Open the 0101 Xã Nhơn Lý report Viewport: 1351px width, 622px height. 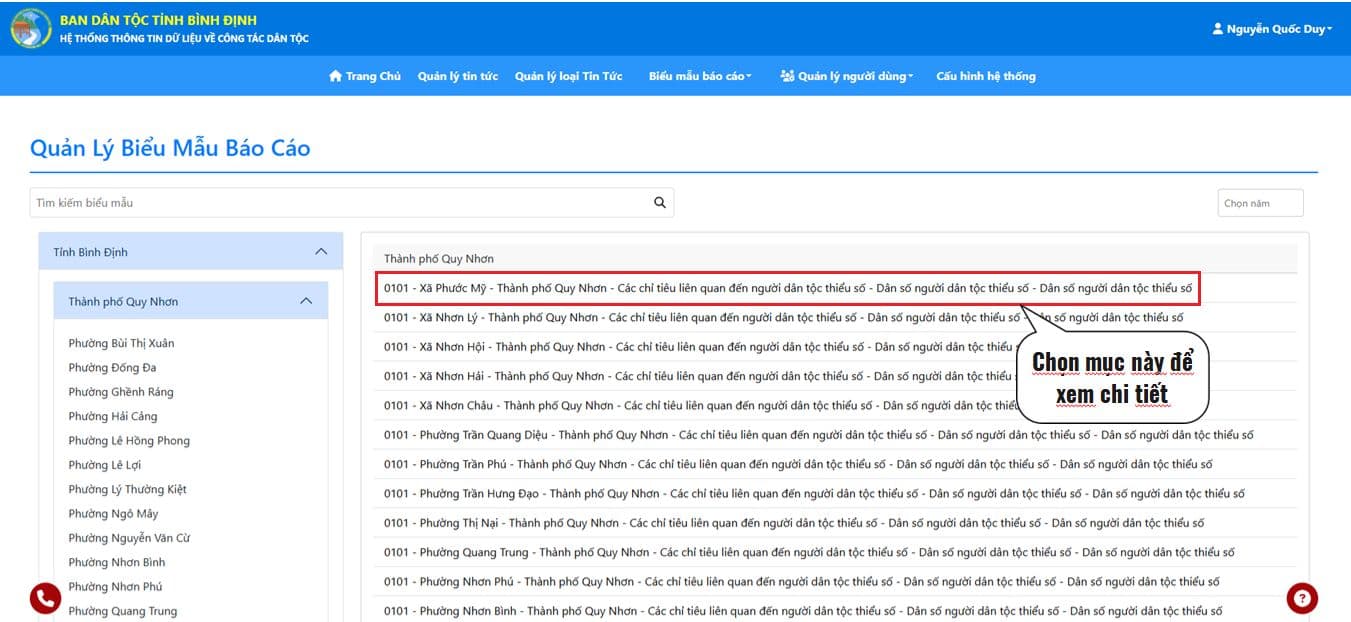tap(783, 318)
